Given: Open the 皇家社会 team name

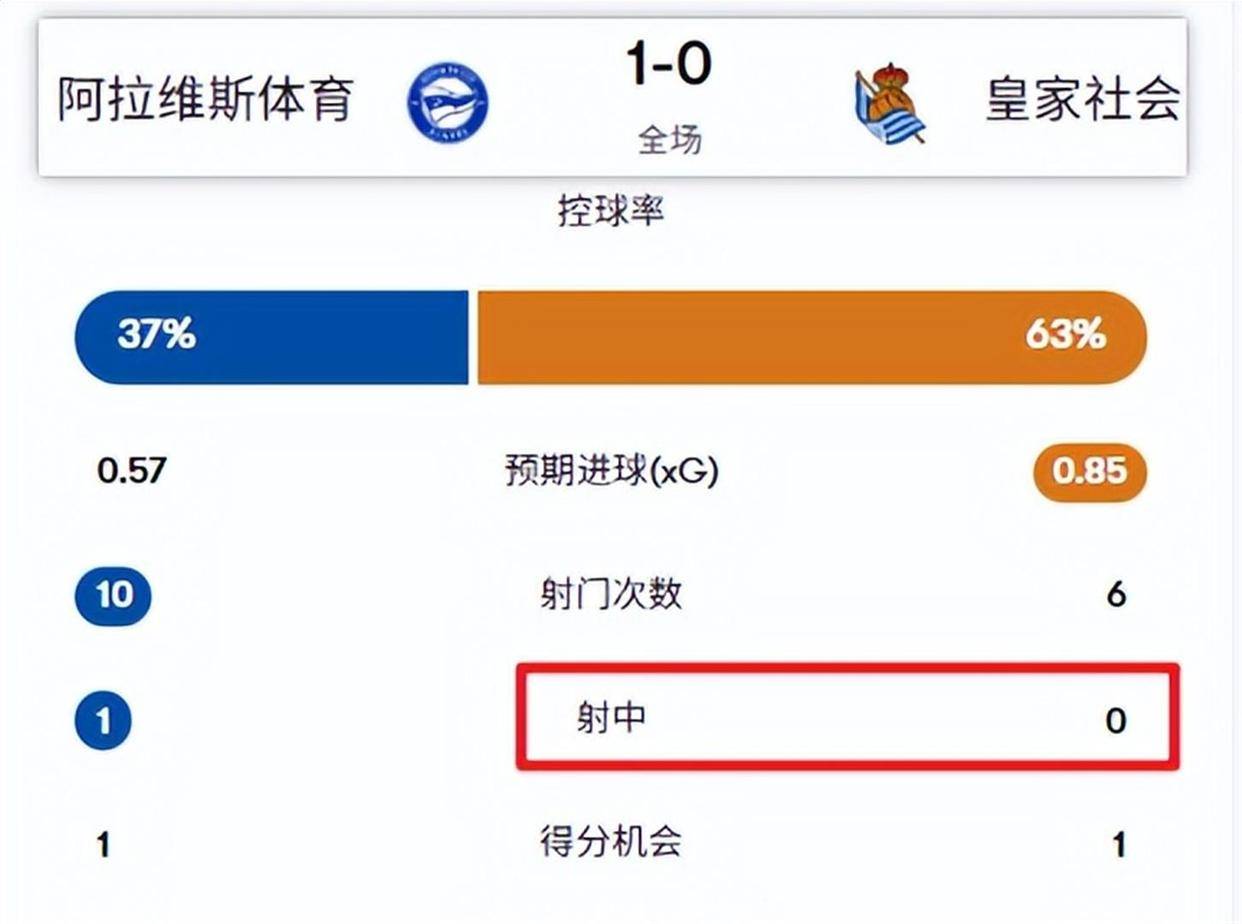Looking at the screenshot, I should tap(1082, 100).
